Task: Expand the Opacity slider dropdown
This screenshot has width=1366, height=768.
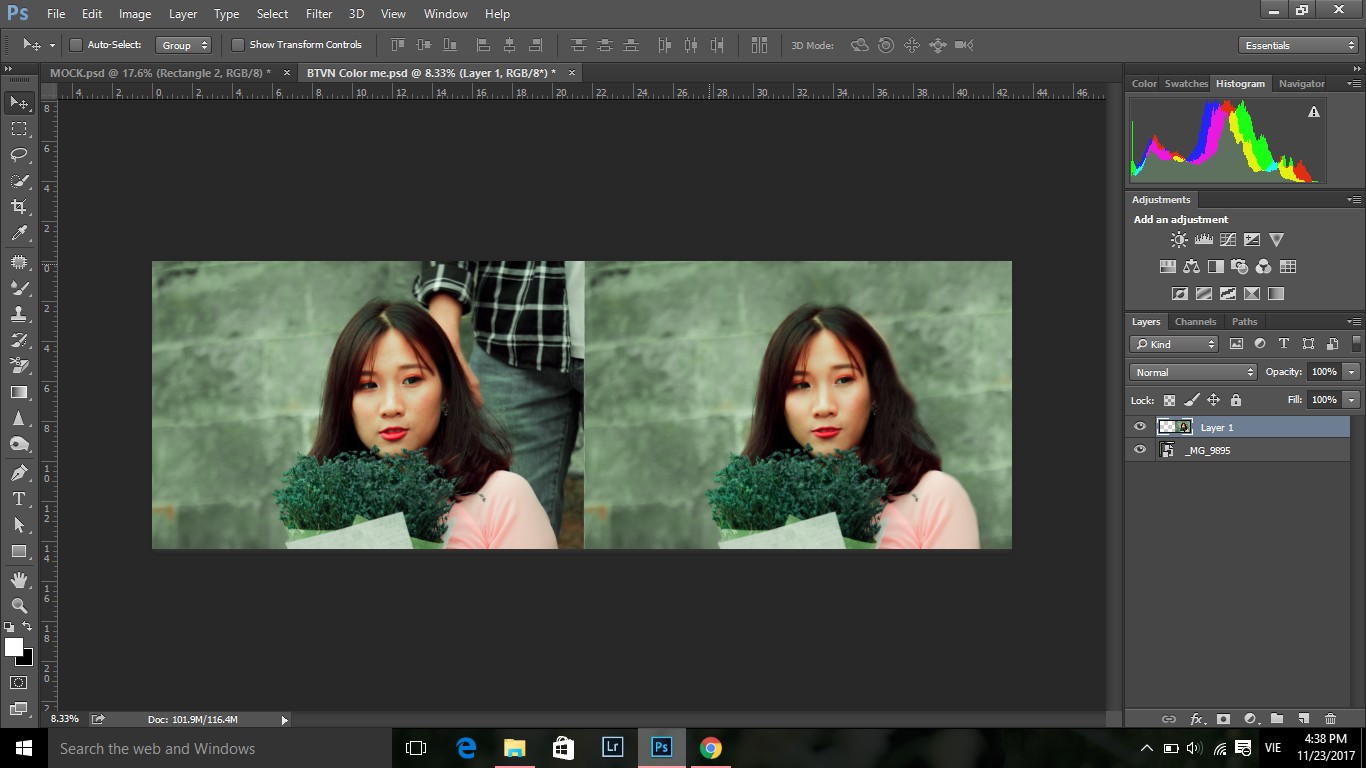Action: [x=1352, y=372]
